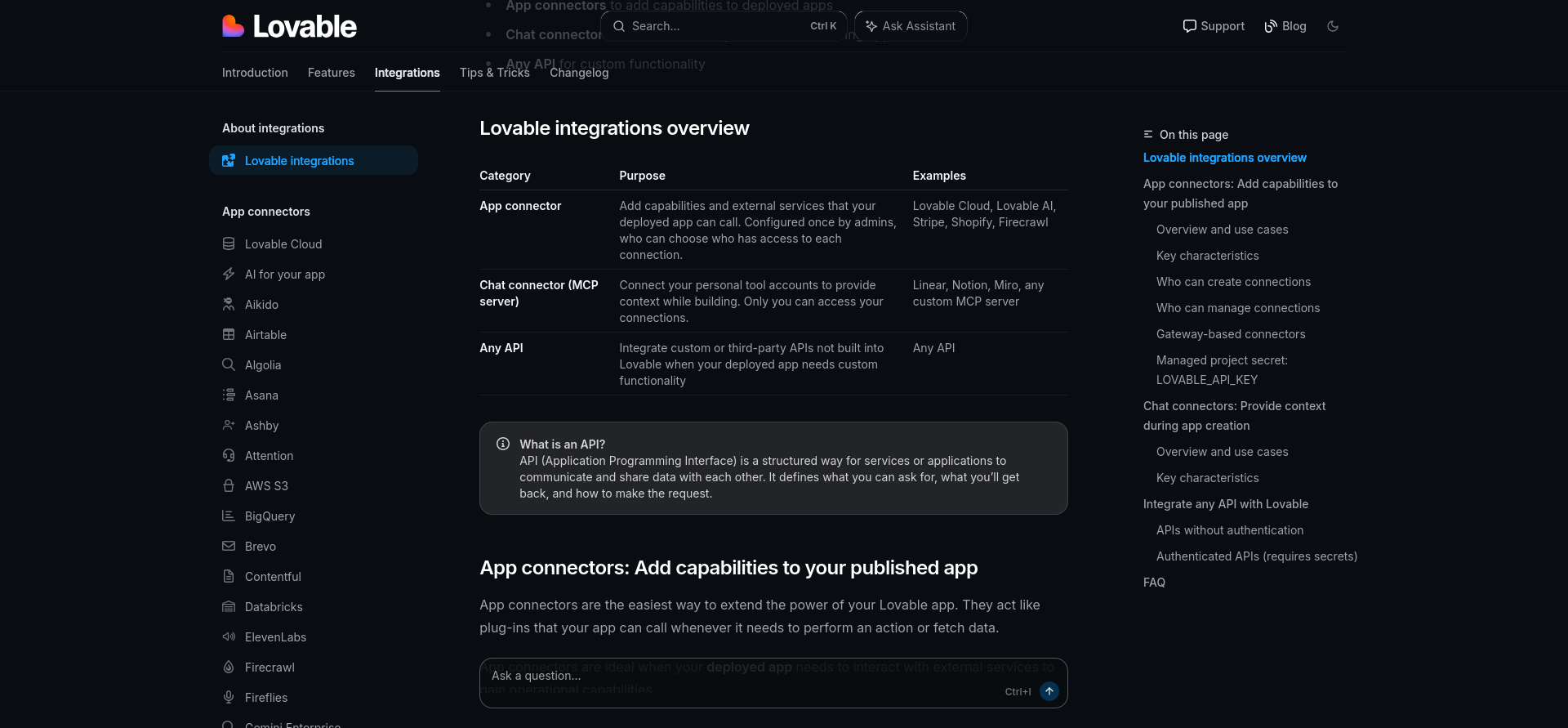Image resolution: width=1568 pixels, height=728 pixels.
Task: Click the AWS S3 bucket icon
Action: click(229, 485)
